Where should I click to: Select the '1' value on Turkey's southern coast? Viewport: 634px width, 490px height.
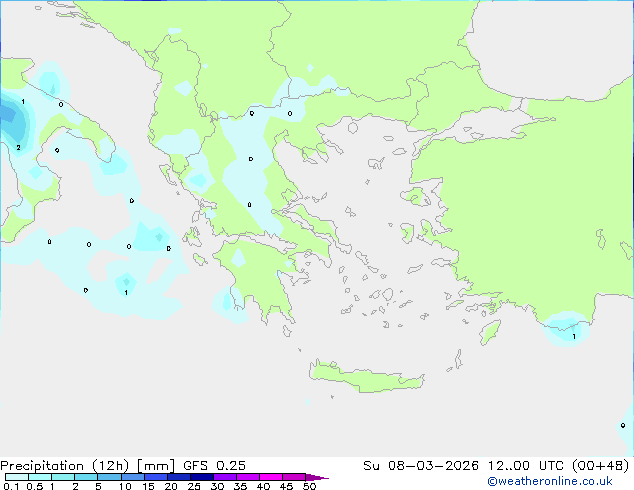point(574,336)
